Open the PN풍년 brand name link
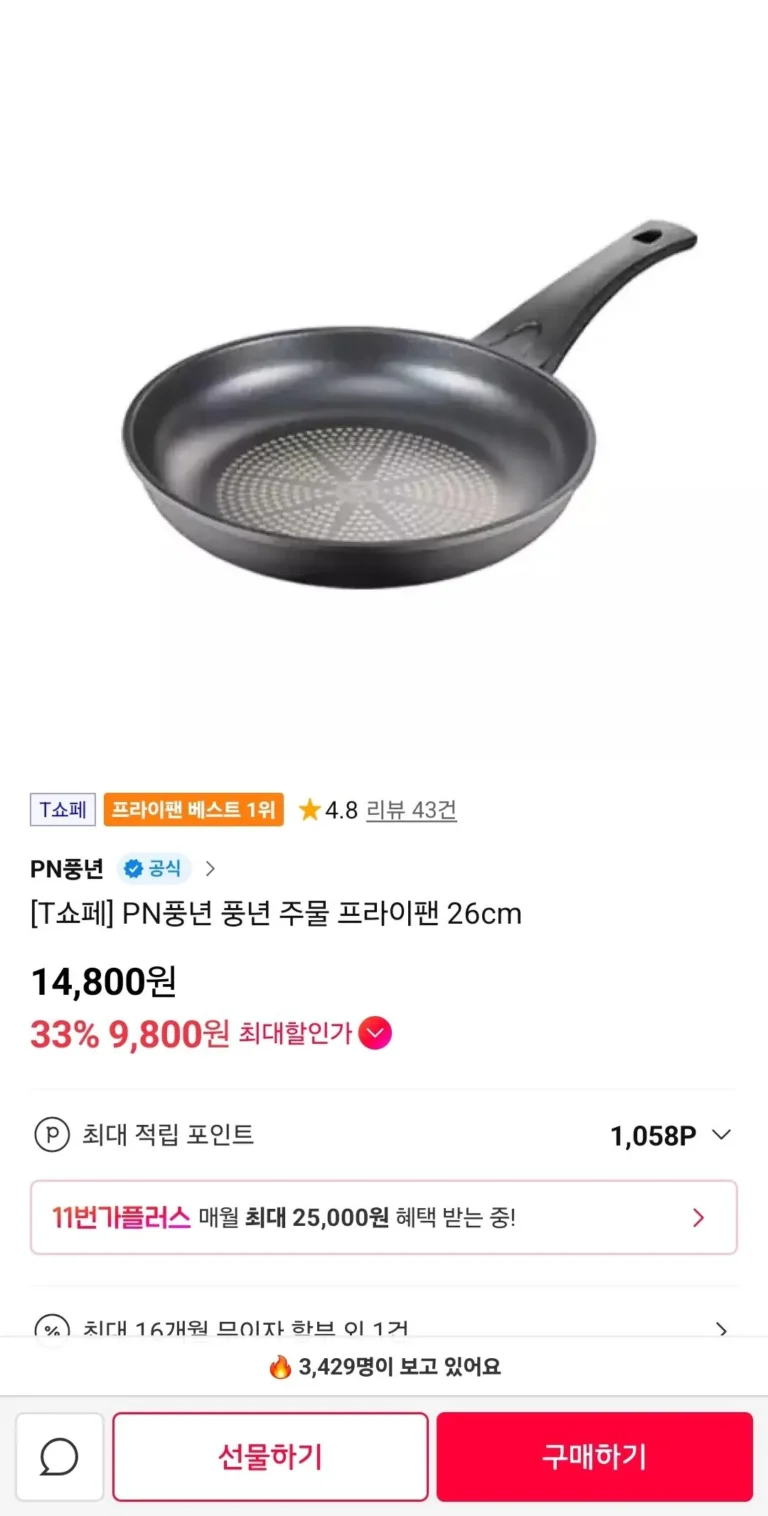Screen dimensions: 768x1516 point(67,868)
